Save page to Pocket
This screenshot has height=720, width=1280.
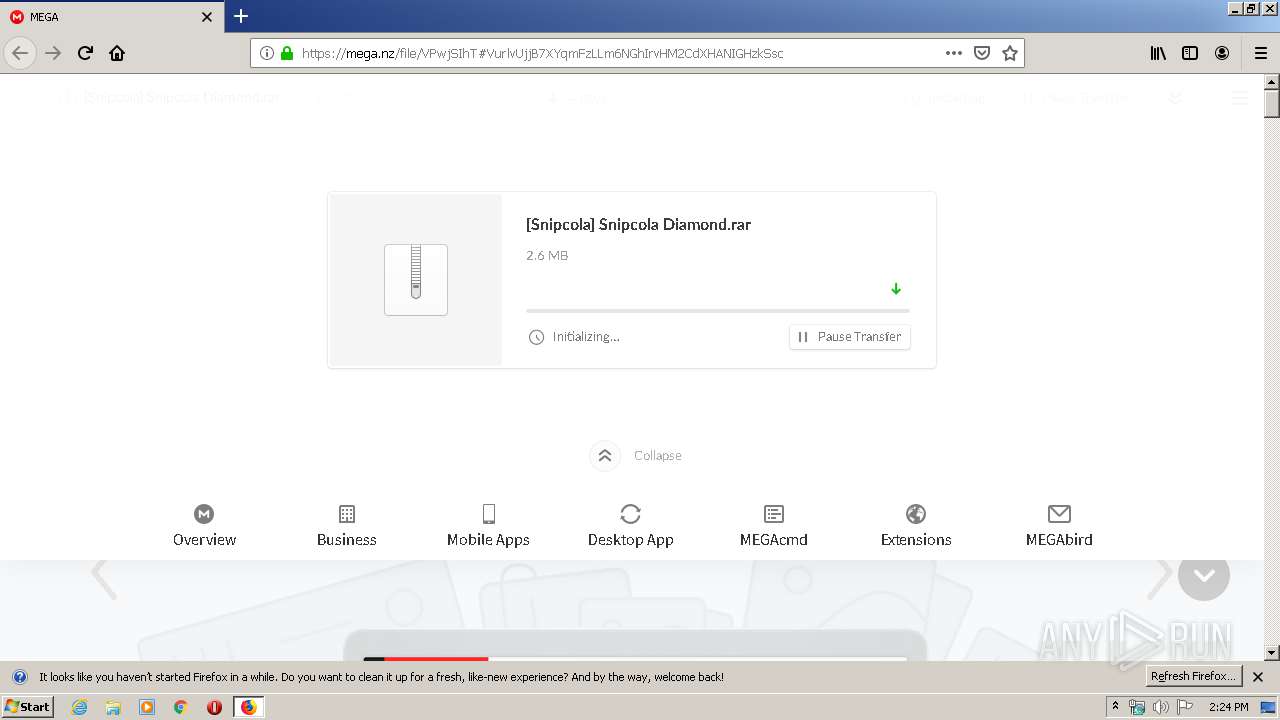(982, 53)
